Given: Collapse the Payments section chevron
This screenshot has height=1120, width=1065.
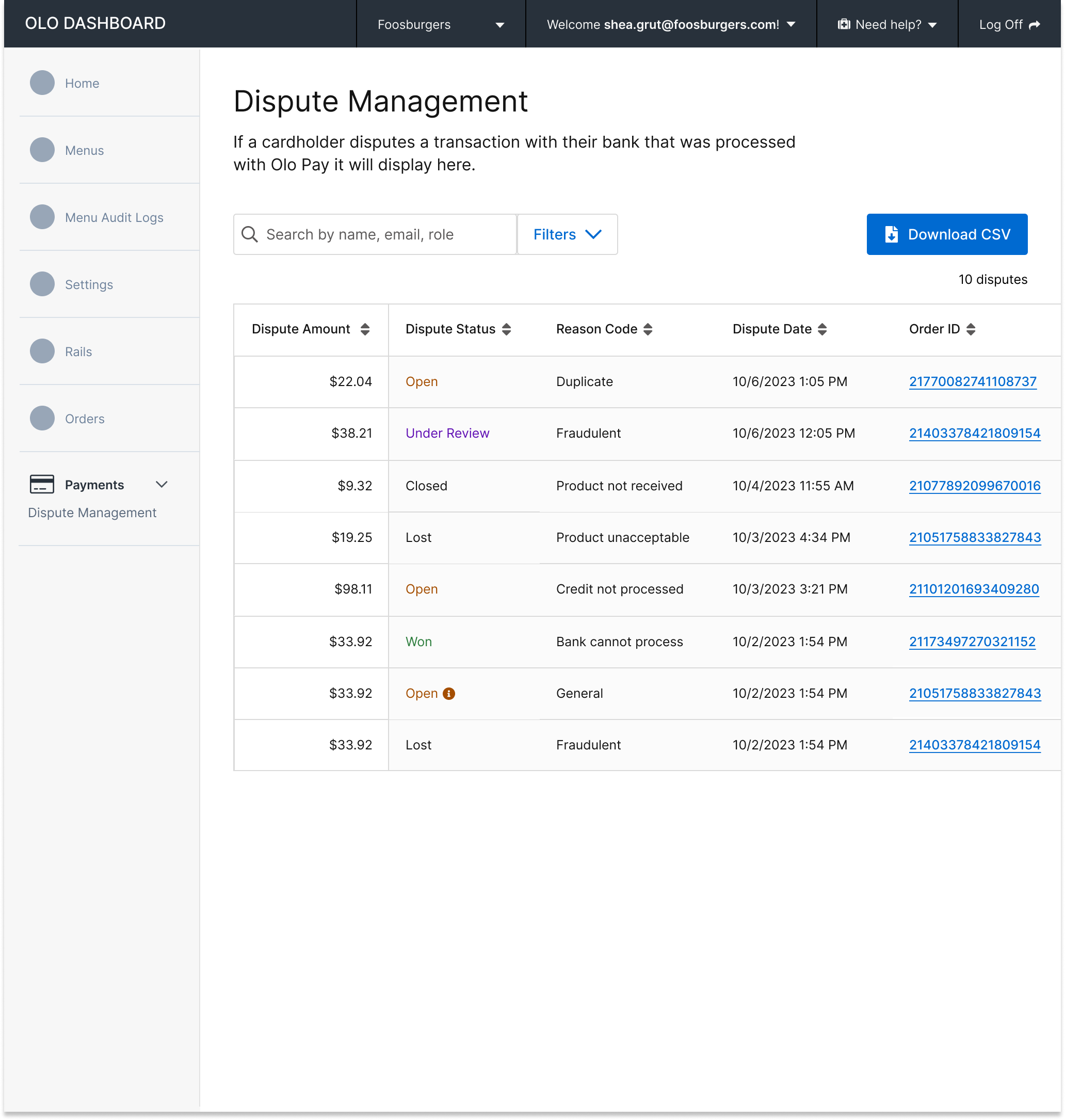Looking at the screenshot, I should 162,485.
